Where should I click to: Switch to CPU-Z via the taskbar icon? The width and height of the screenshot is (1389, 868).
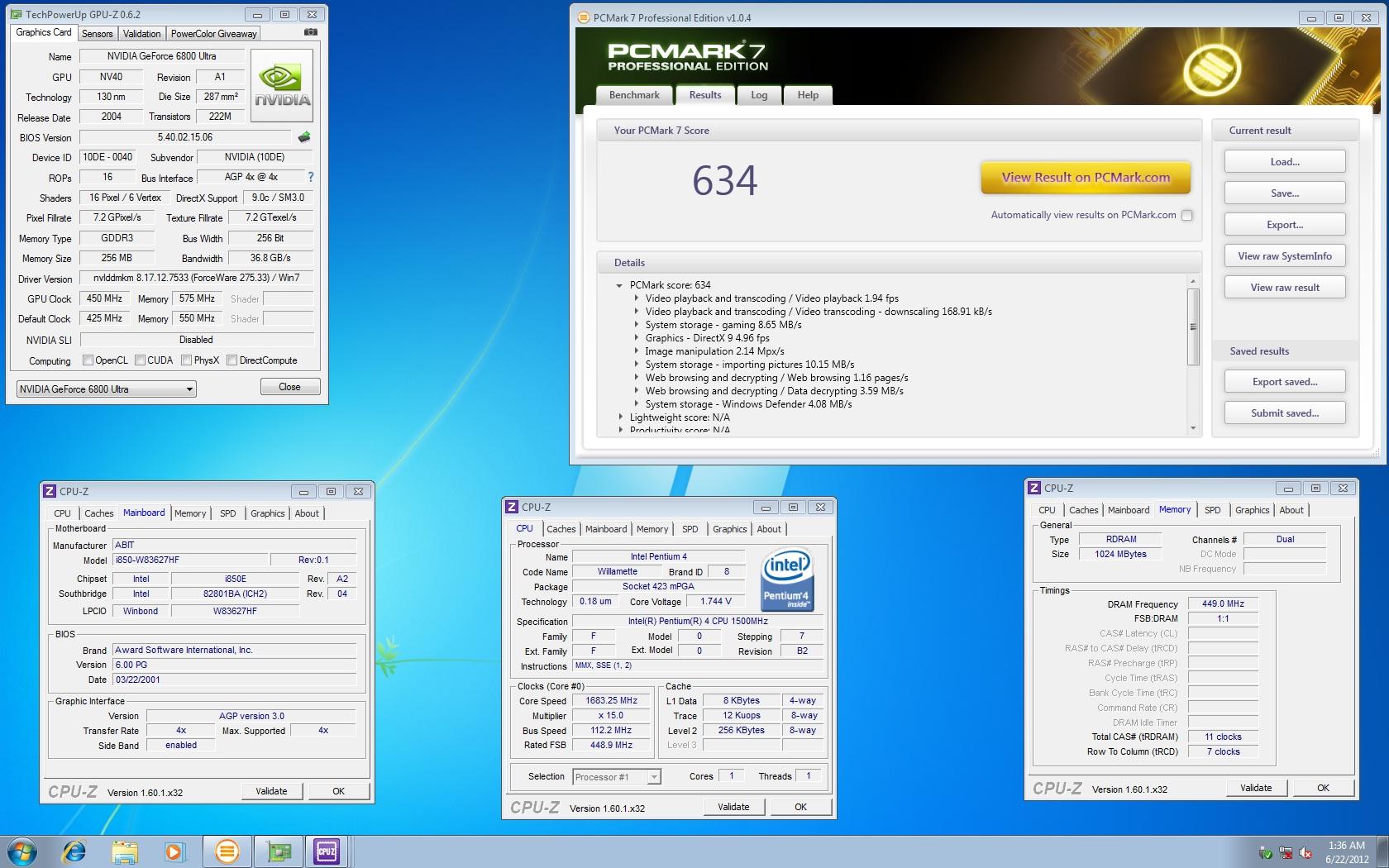pyautogui.click(x=327, y=851)
